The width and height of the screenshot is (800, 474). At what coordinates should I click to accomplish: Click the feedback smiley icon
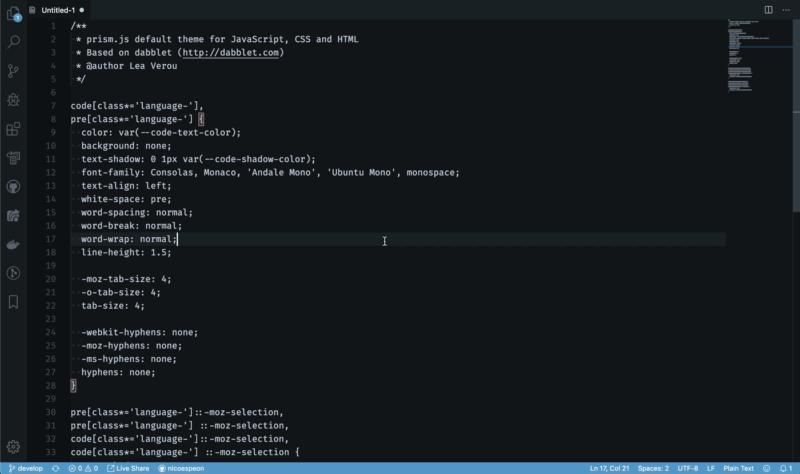click(x=766, y=468)
